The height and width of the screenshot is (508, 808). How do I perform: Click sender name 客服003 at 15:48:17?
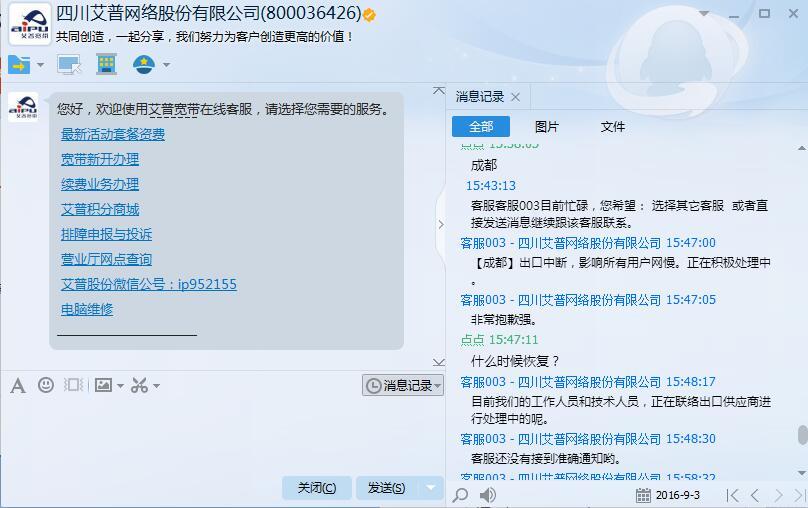[483, 382]
